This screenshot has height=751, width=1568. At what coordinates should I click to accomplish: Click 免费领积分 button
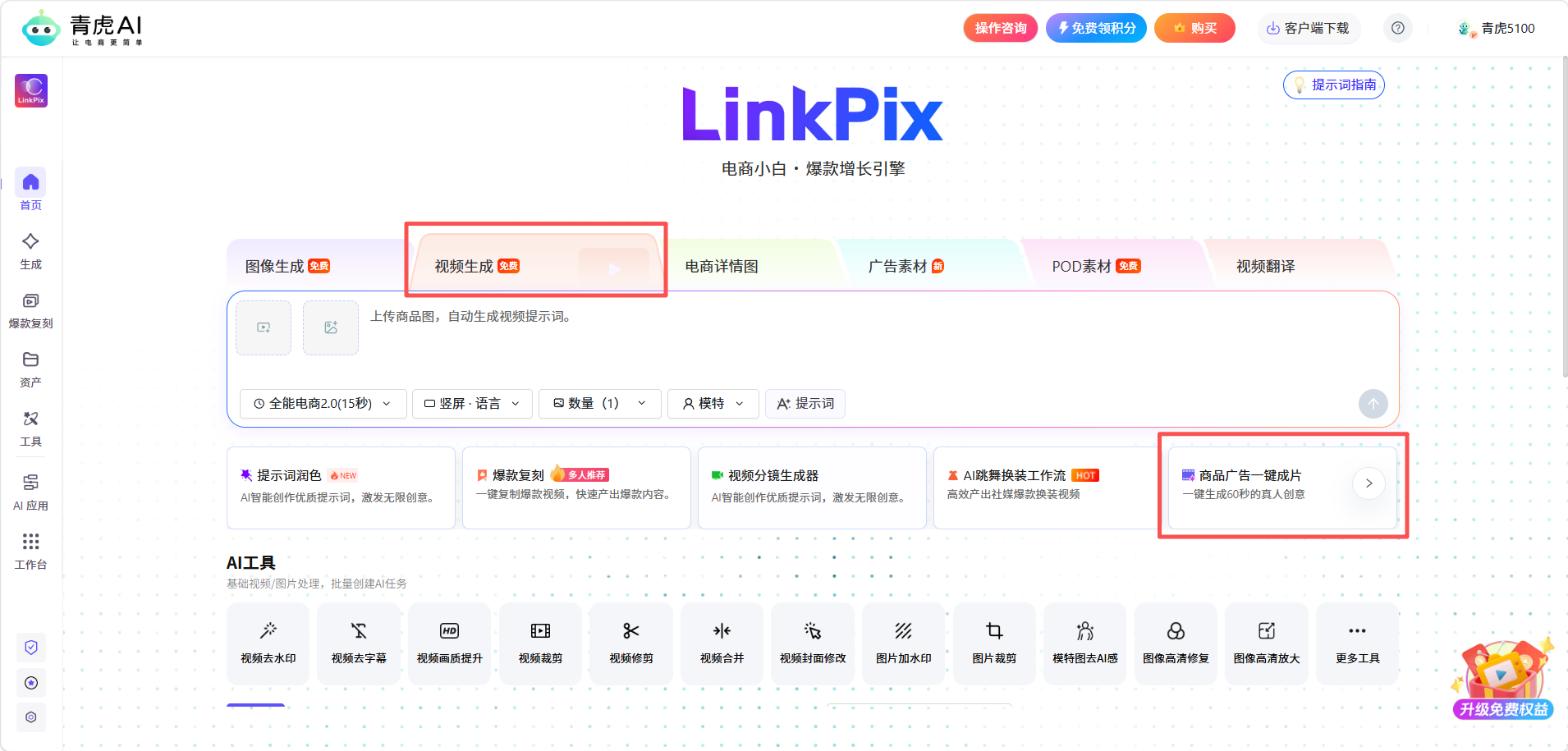coord(1096,28)
